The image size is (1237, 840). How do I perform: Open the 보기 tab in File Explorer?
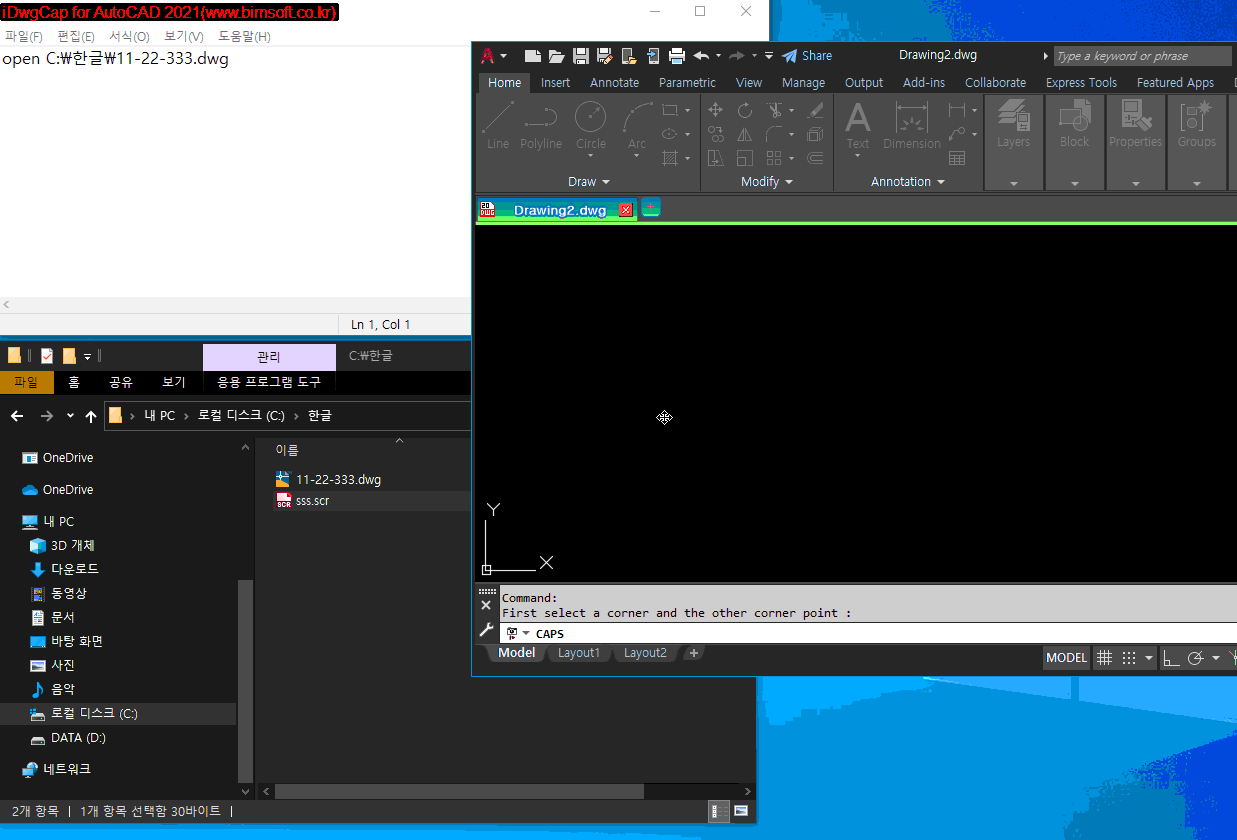coord(174,382)
